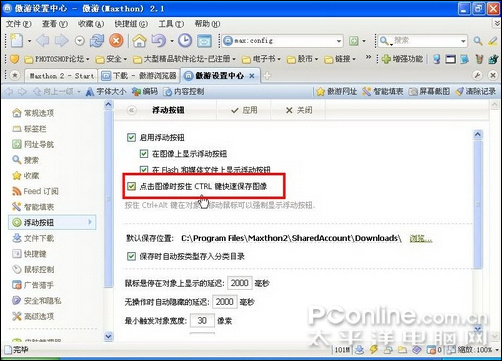Open the 文件 menu

19,24
